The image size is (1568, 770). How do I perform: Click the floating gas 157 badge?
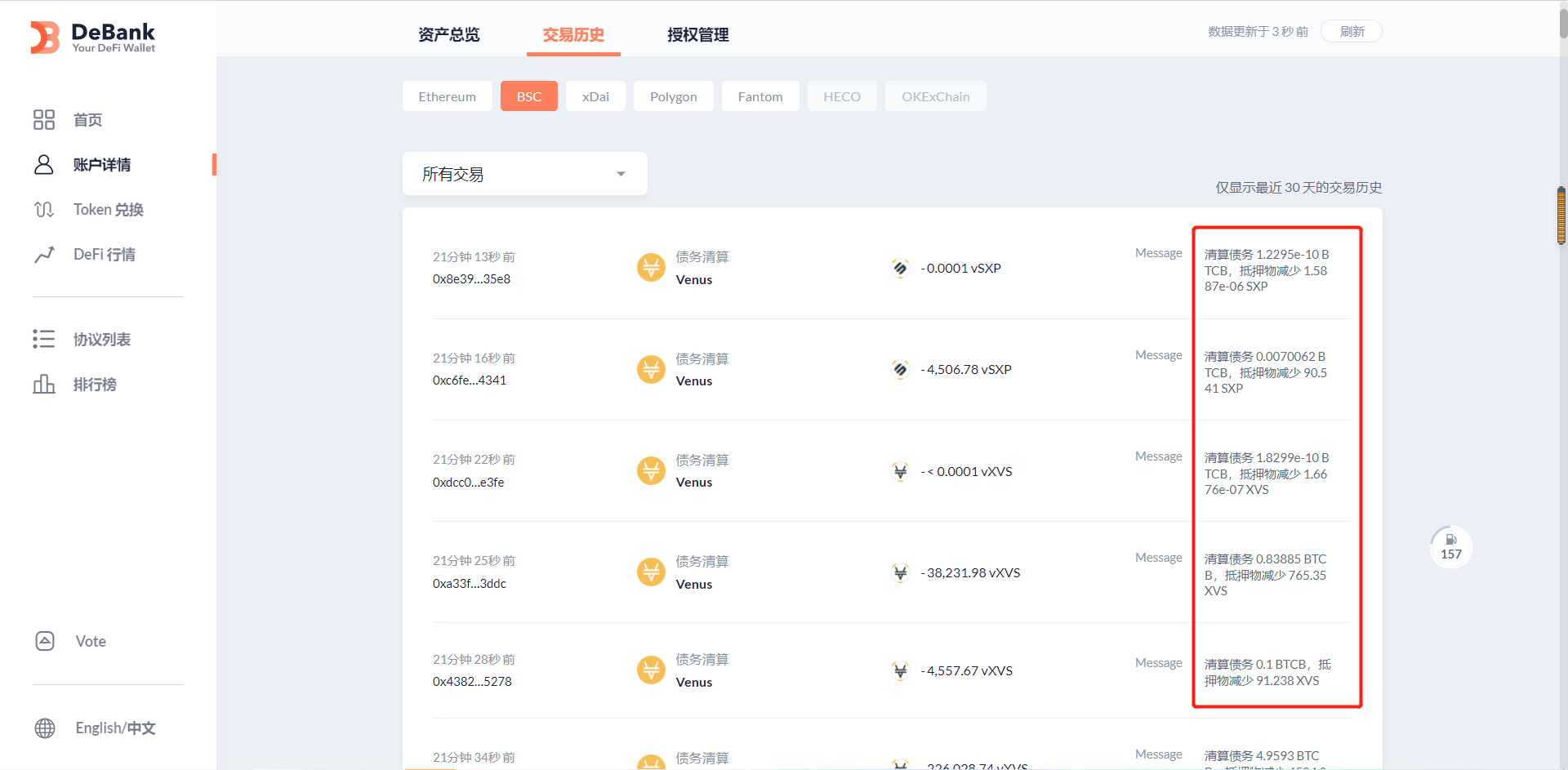pyautogui.click(x=1450, y=547)
